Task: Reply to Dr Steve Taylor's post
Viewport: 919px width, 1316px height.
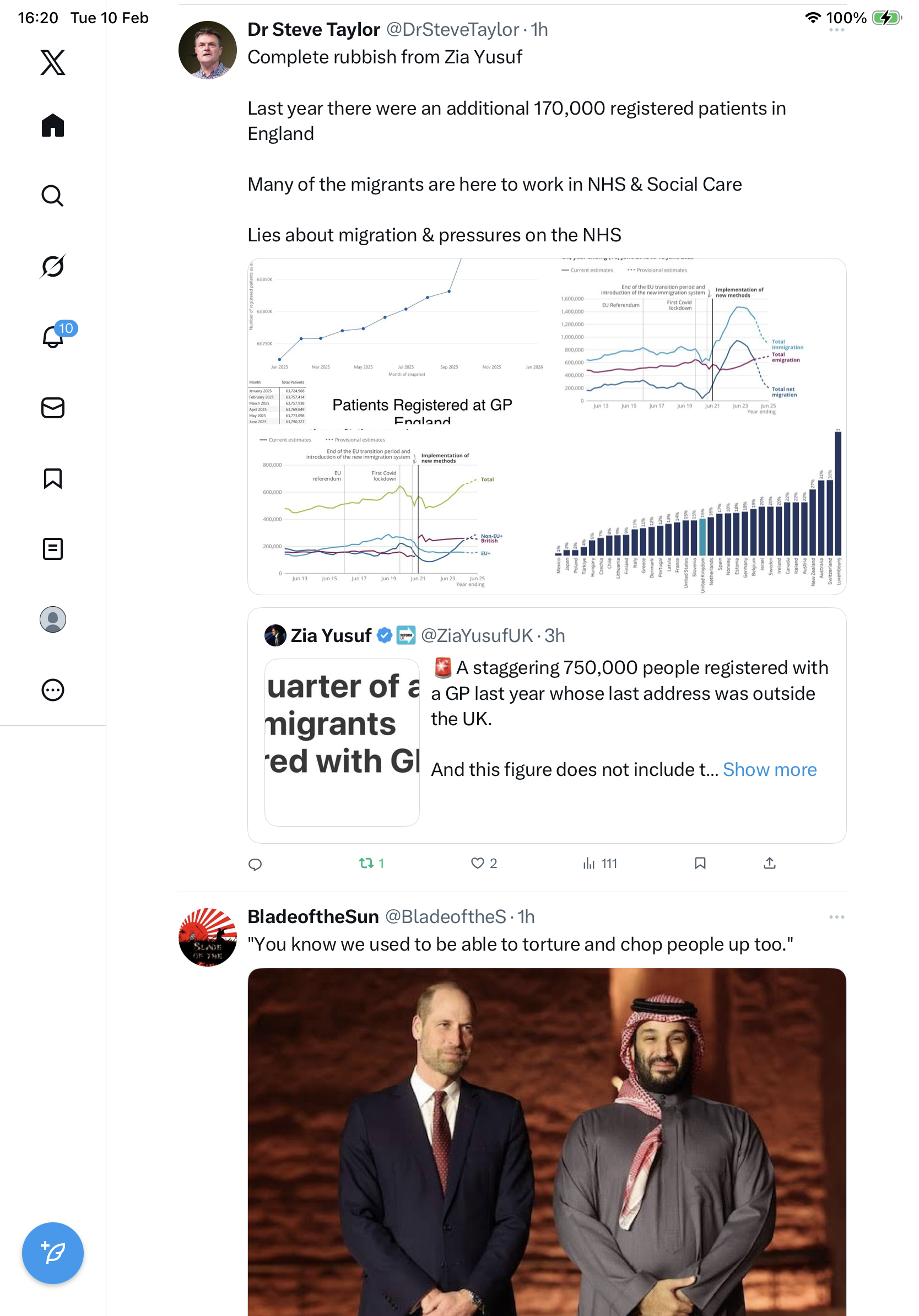Action: click(x=255, y=864)
